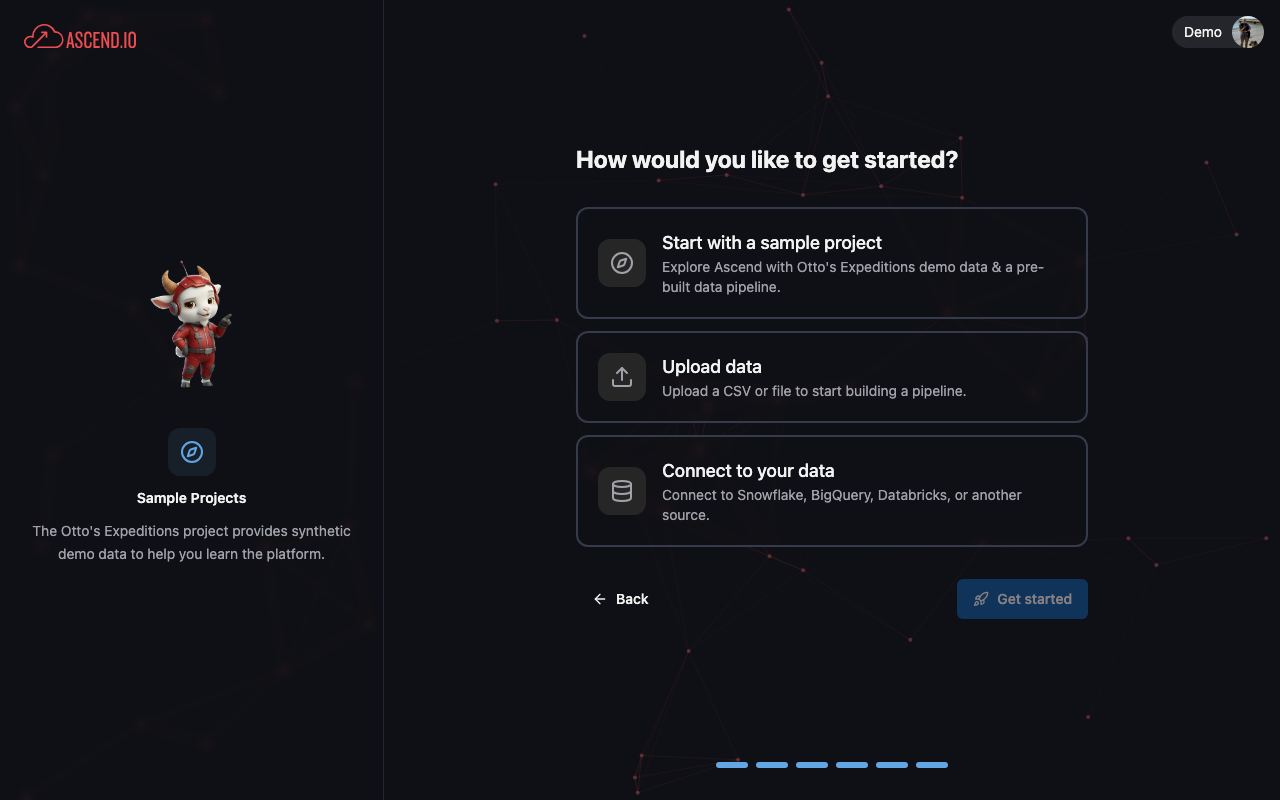Click the first progress indicator dash
The width and height of the screenshot is (1280, 800).
(731, 764)
